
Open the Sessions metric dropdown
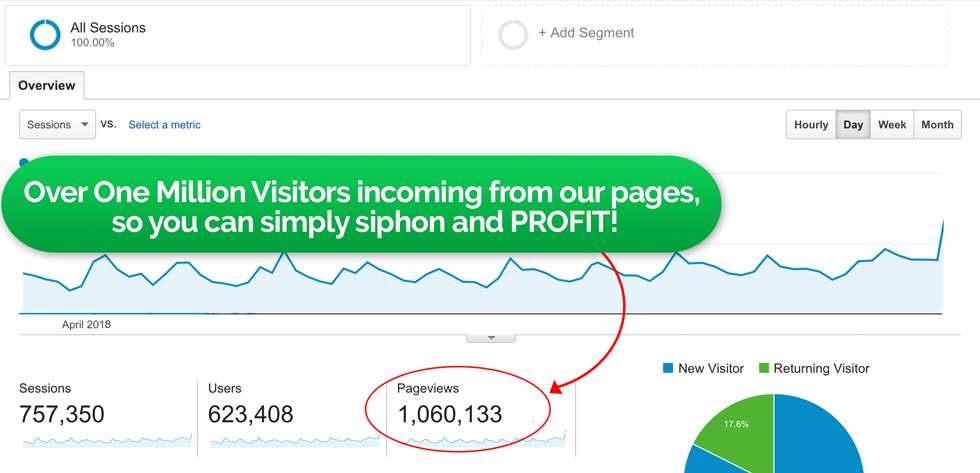tap(57, 125)
